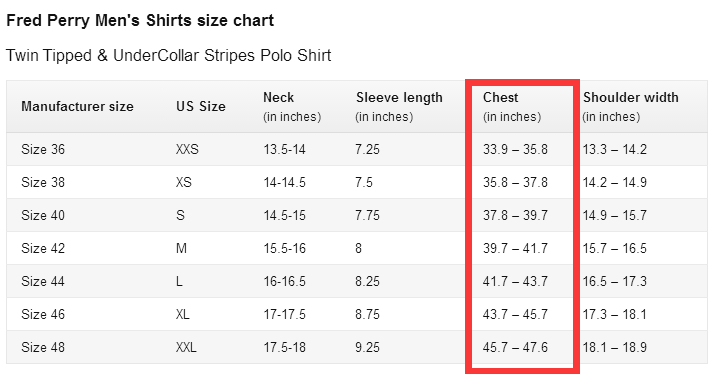Image resolution: width=721 pixels, height=374 pixels.
Task: Select the Twin Tipped Polo Shirt subtitle
Action: coord(168,55)
